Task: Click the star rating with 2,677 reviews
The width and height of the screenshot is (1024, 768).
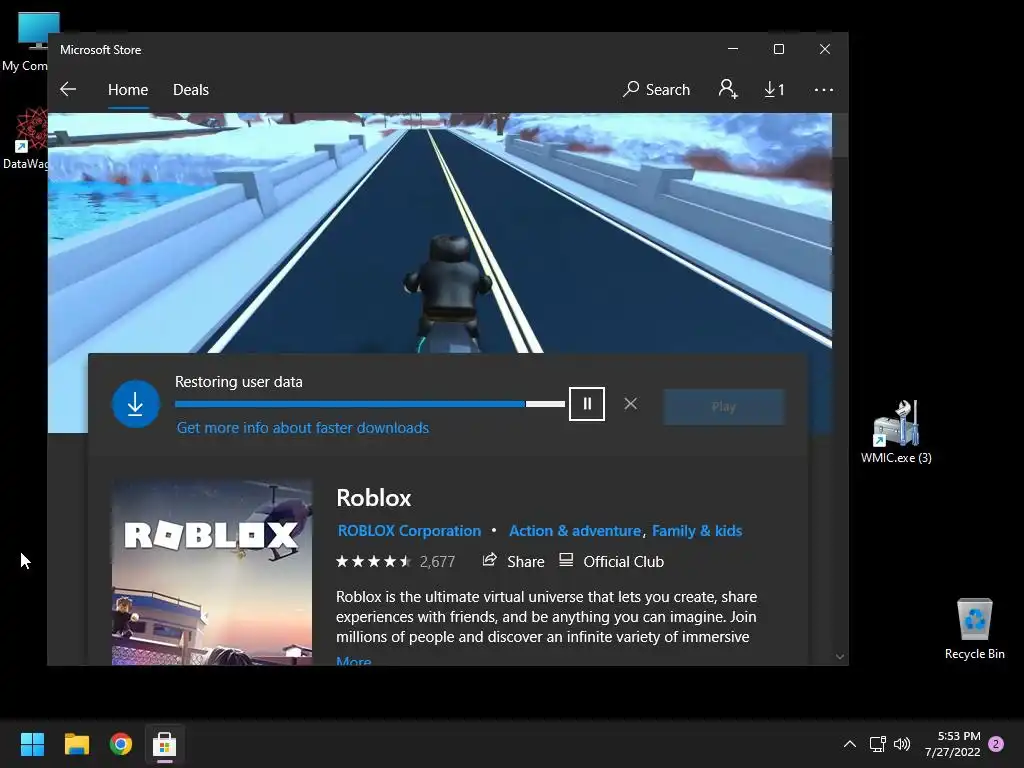Action: pyautogui.click(x=395, y=561)
